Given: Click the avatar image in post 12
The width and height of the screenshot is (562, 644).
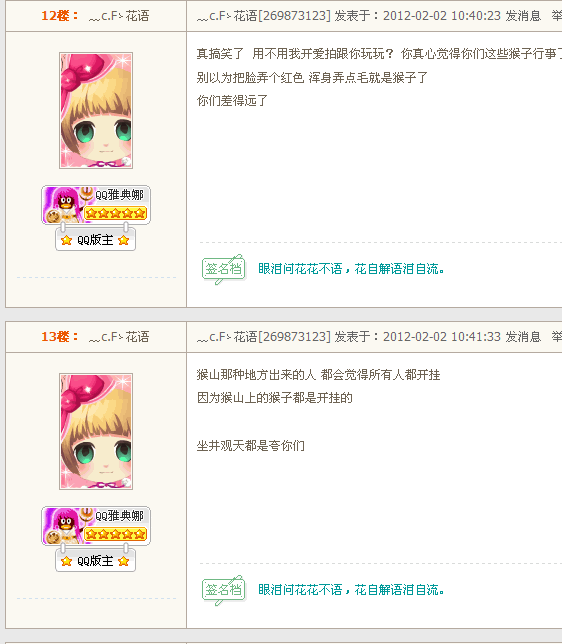Looking at the screenshot, I should 96,110.
